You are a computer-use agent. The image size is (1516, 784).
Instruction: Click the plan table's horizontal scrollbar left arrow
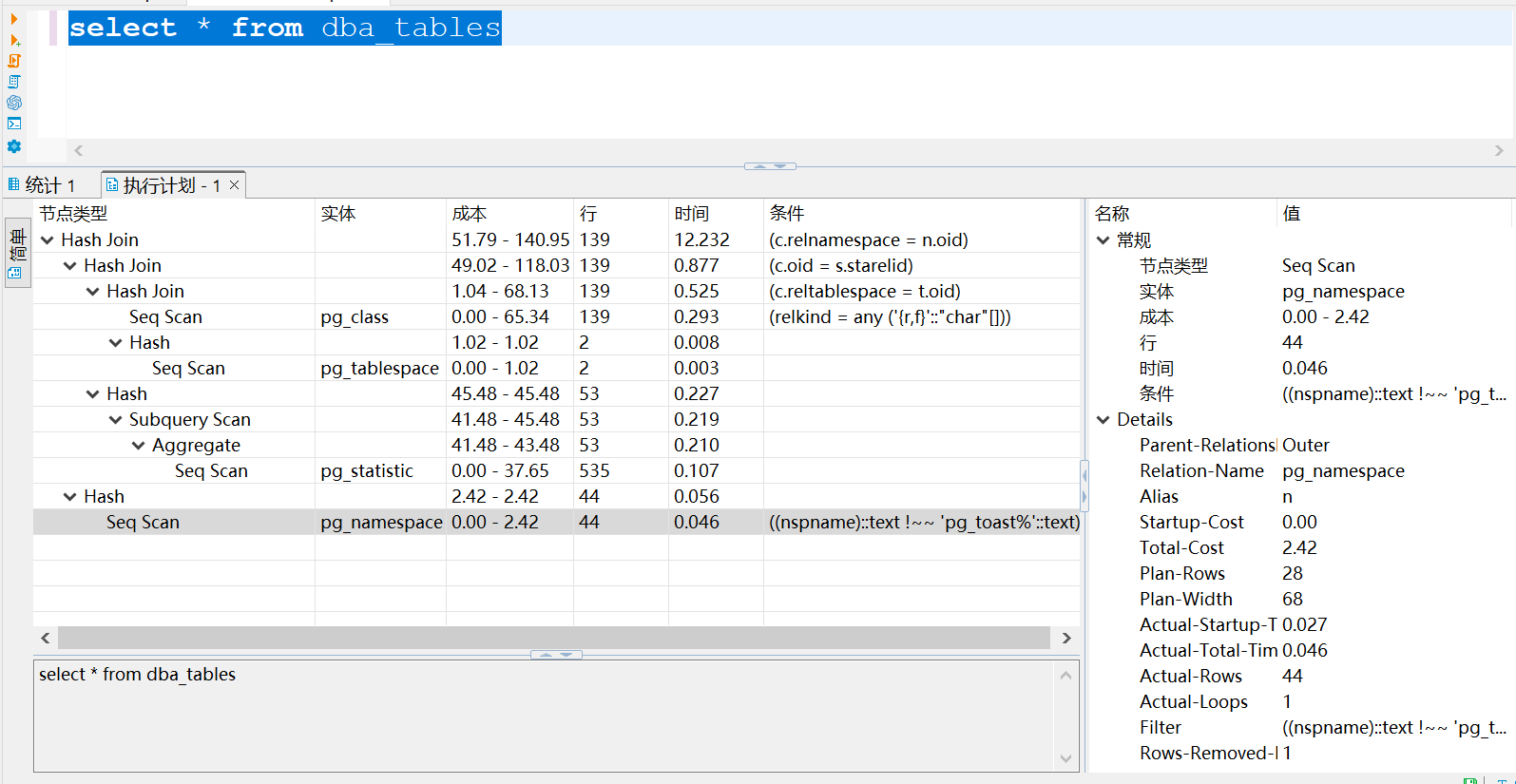pos(46,639)
